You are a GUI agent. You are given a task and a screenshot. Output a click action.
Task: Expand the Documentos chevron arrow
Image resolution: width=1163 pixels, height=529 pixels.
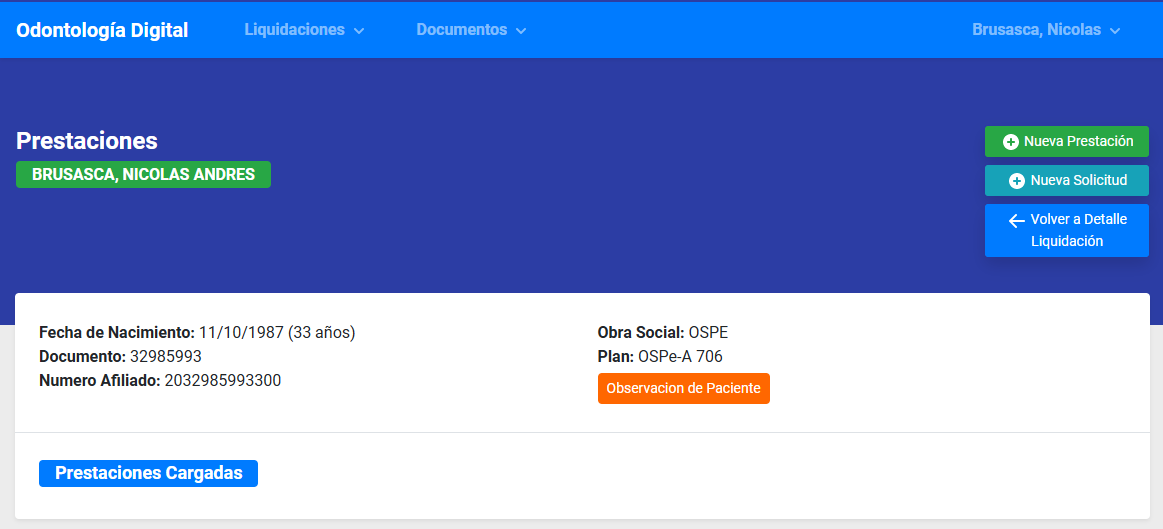(x=521, y=31)
